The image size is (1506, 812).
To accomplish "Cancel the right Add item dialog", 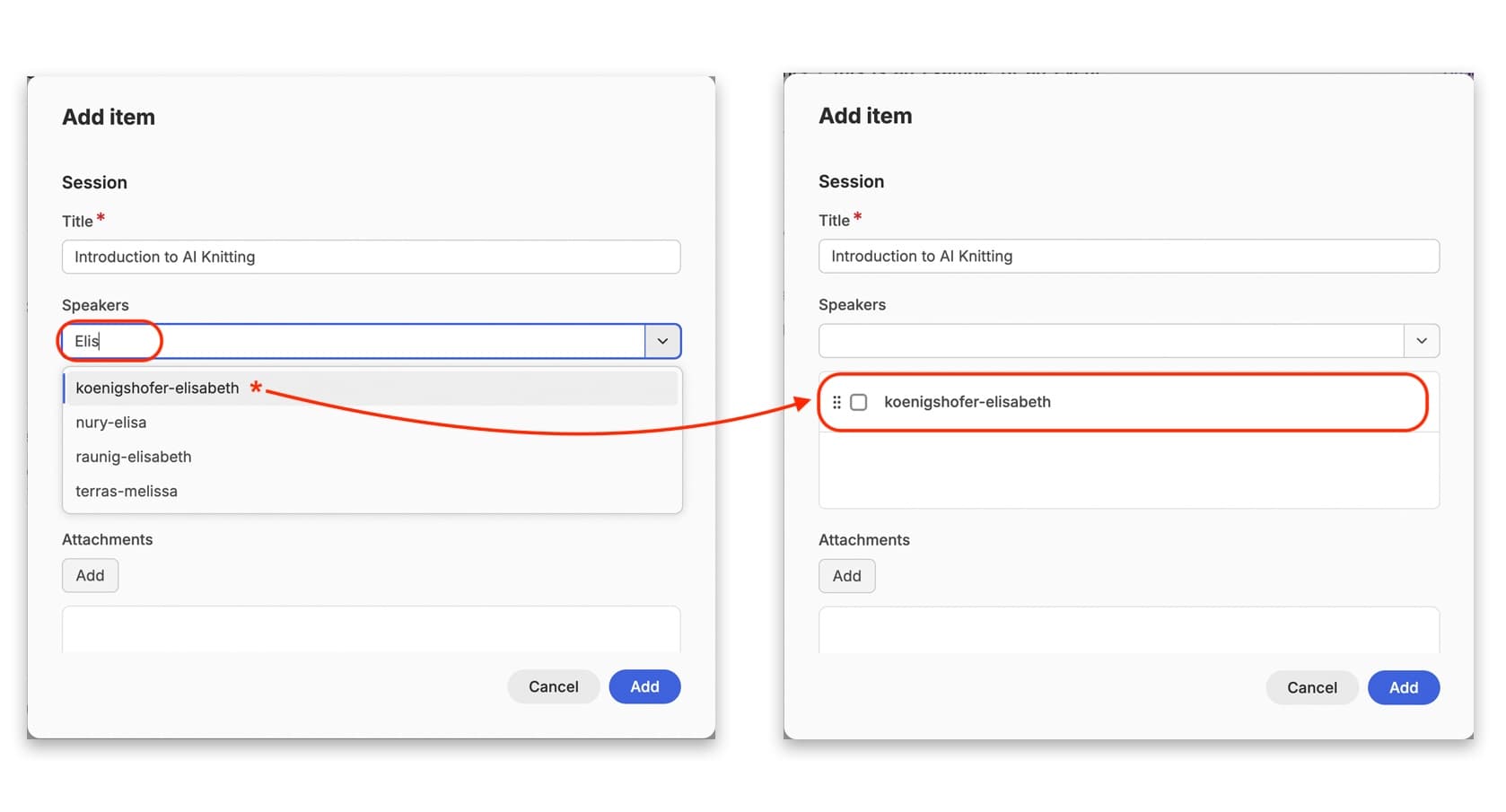I will (1311, 687).
